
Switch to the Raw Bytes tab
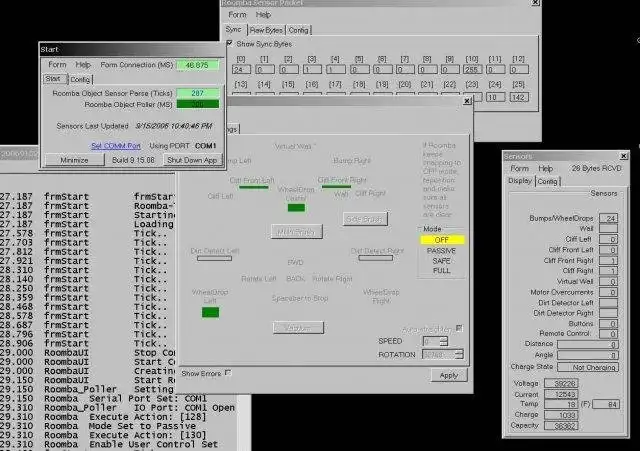(266, 30)
